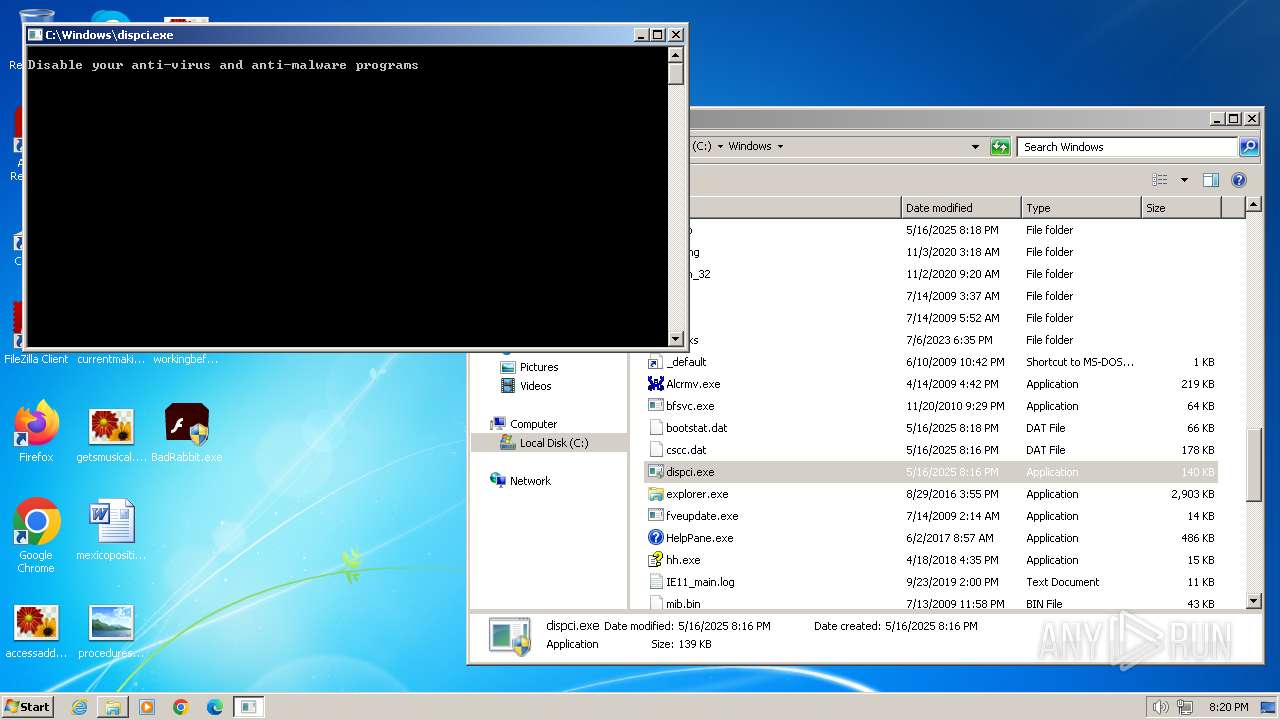
Task: Expand the Local Disk (C:) breadcrumb arrow
Action: click(720, 147)
